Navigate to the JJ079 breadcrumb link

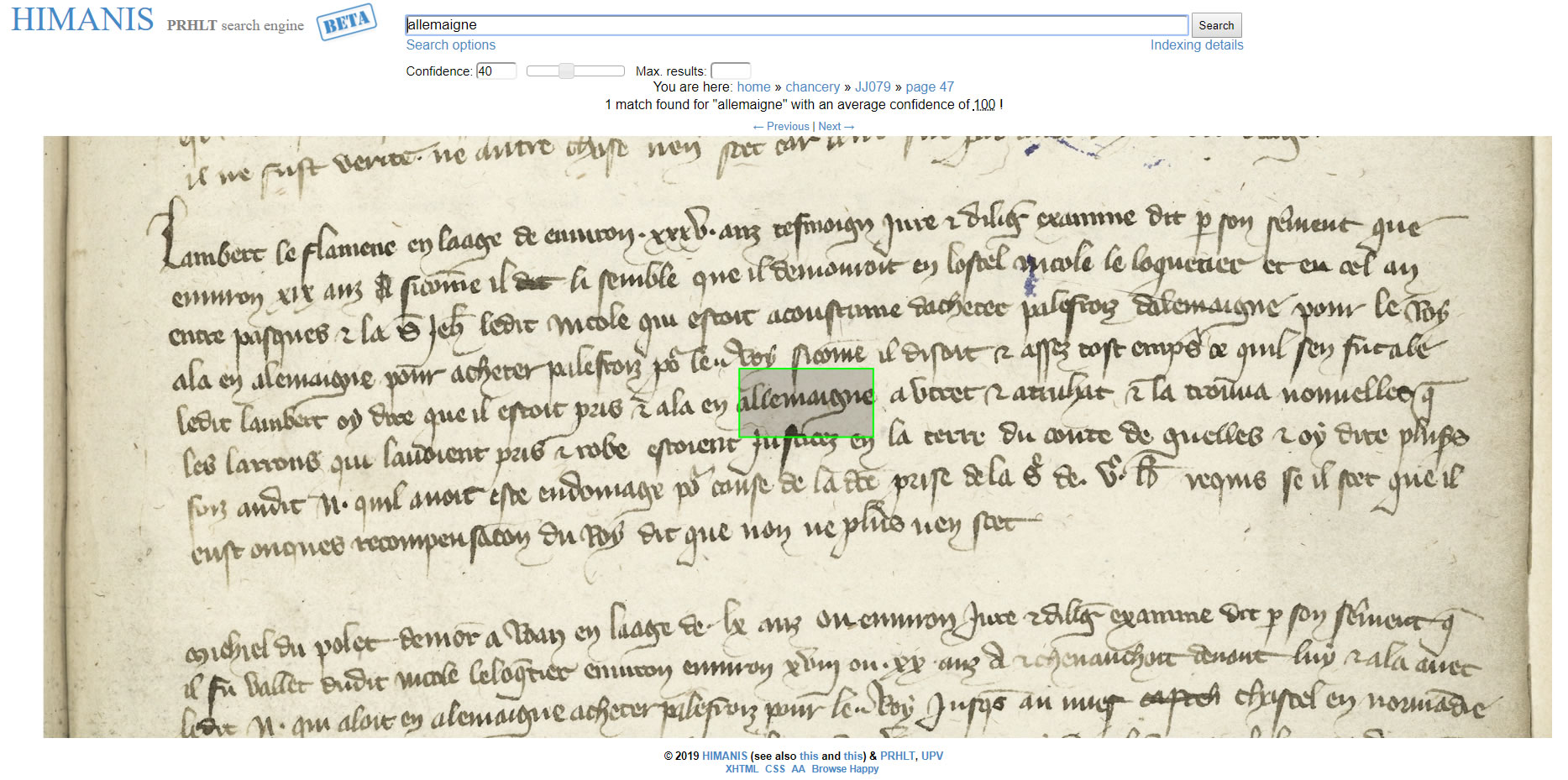point(873,87)
